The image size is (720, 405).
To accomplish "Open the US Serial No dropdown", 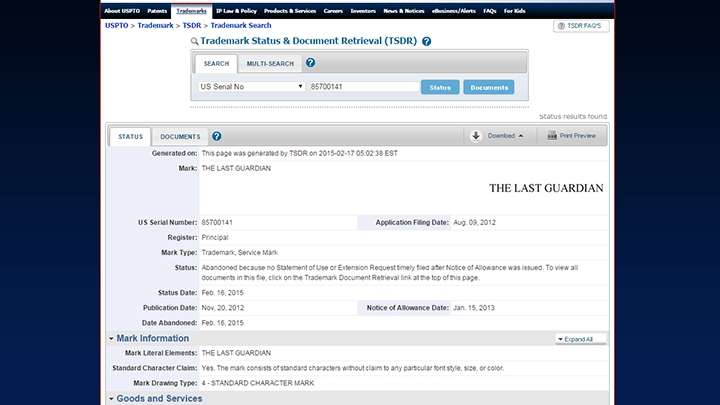I will coord(251,87).
